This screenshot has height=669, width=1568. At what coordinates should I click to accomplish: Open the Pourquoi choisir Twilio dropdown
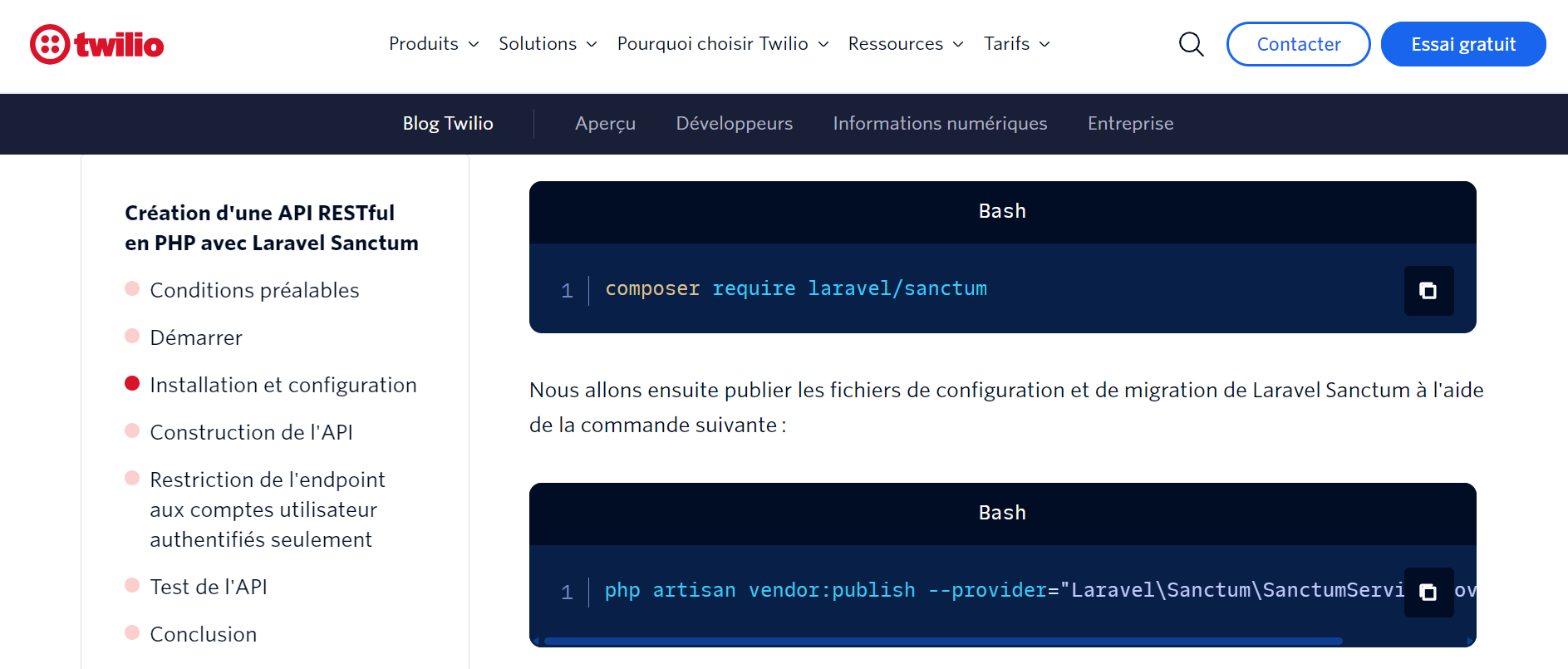click(722, 44)
